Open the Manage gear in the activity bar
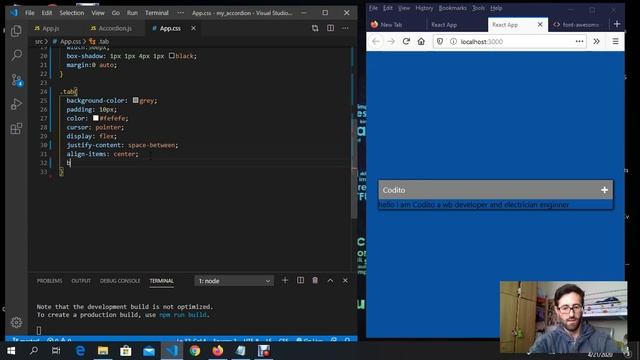This screenshot has height=360, width=640. click(16, 322)
